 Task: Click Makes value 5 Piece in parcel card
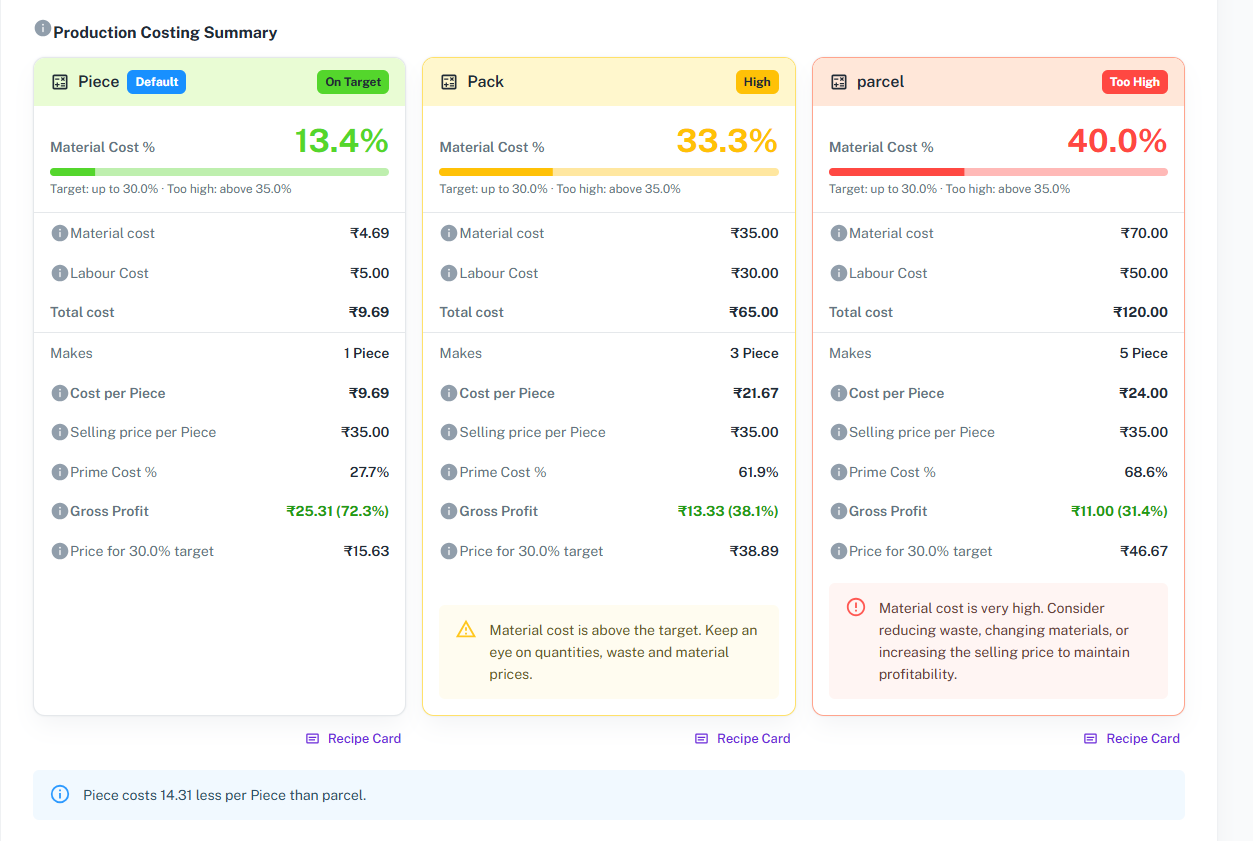(x=1144, y=353)
